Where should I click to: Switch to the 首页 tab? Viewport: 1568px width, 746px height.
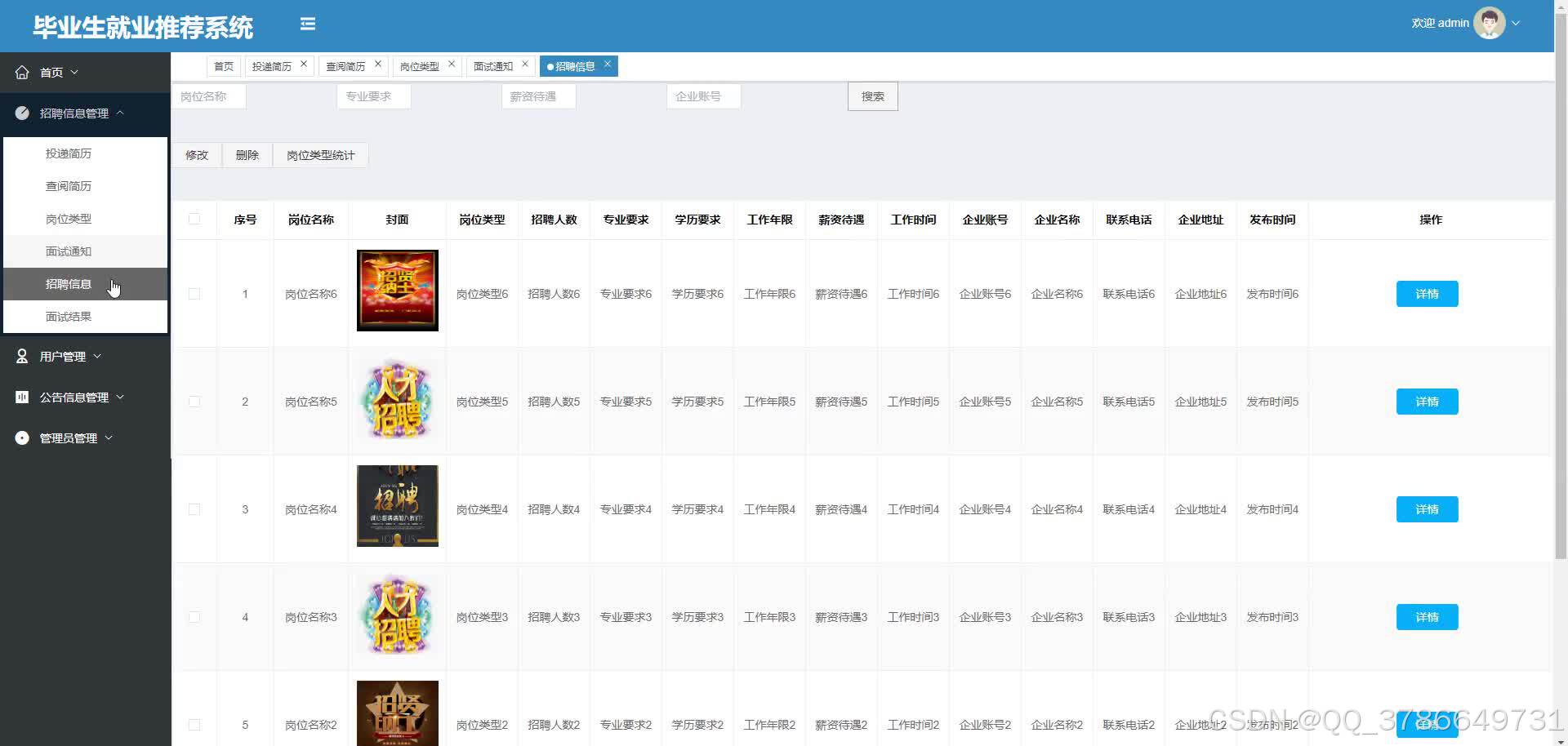pos(224,66)
